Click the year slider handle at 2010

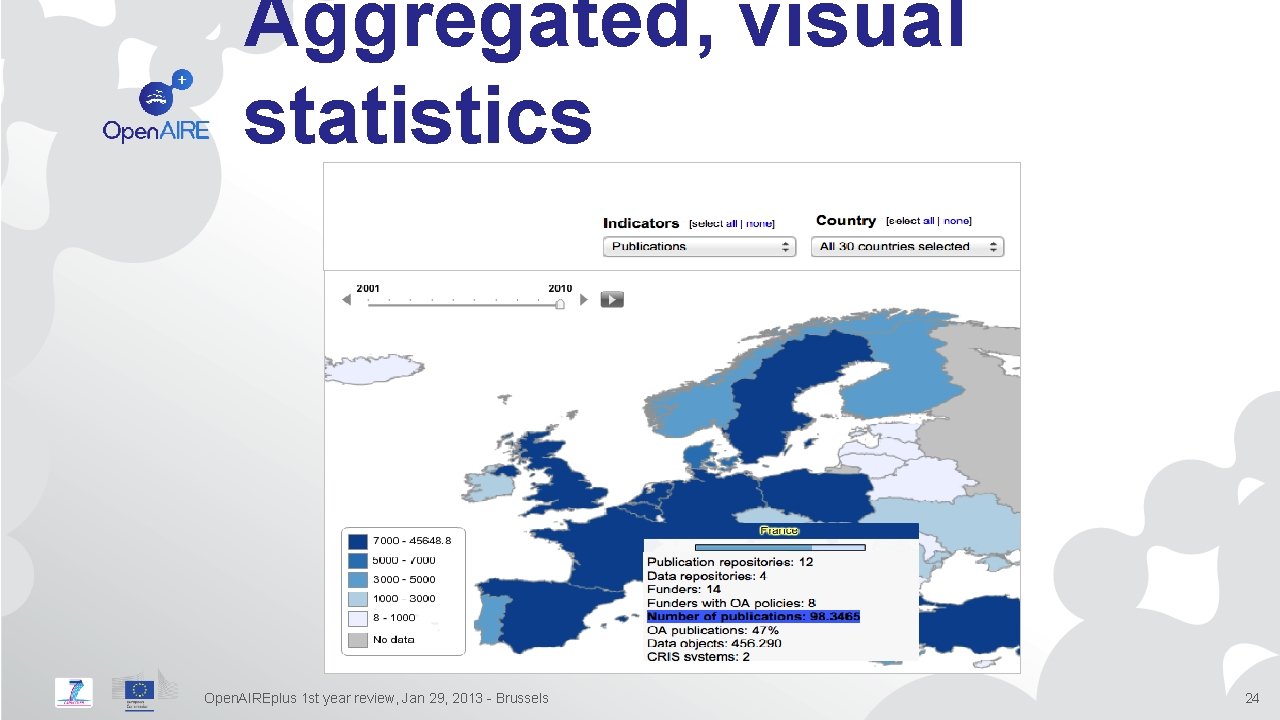pos(560,302)
